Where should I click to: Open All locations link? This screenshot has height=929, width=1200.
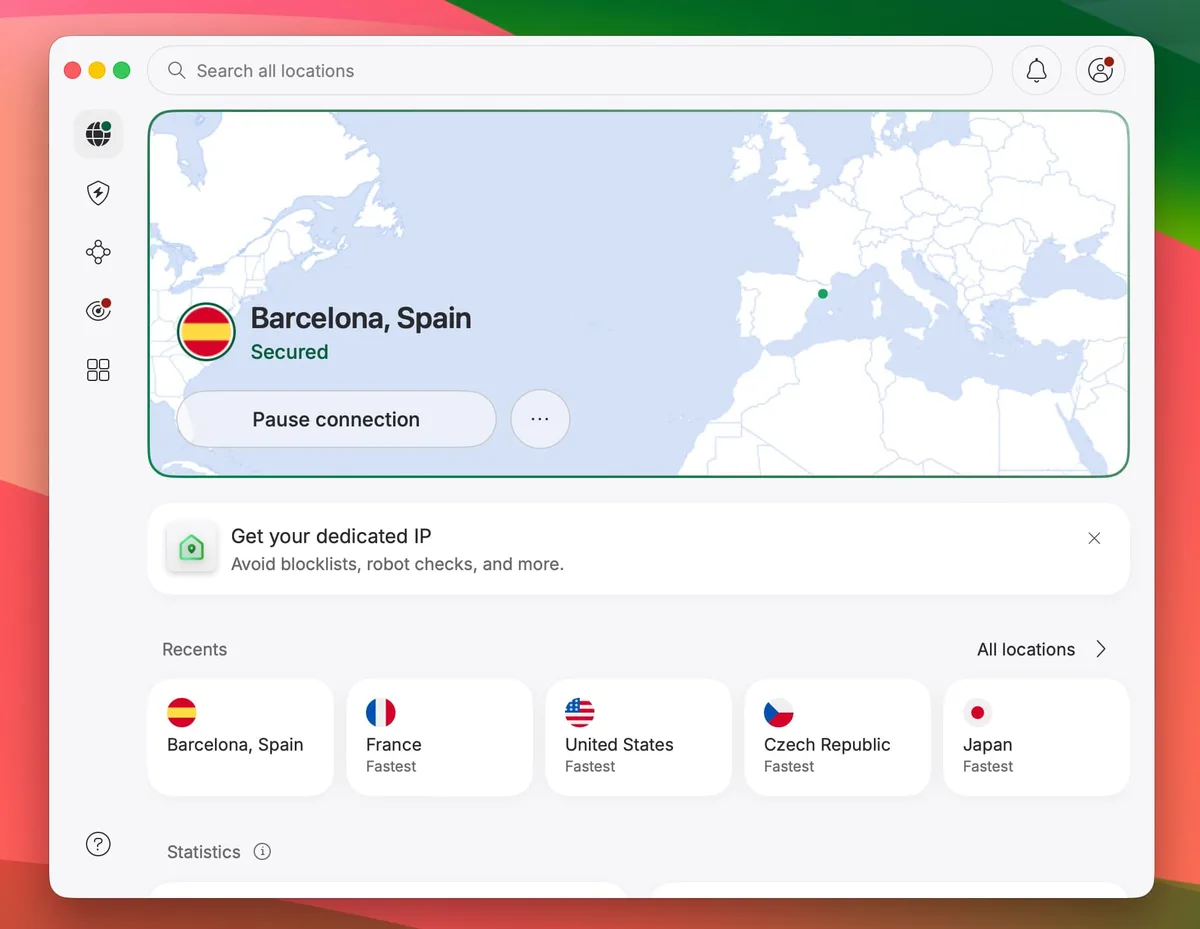[1026, 649]
